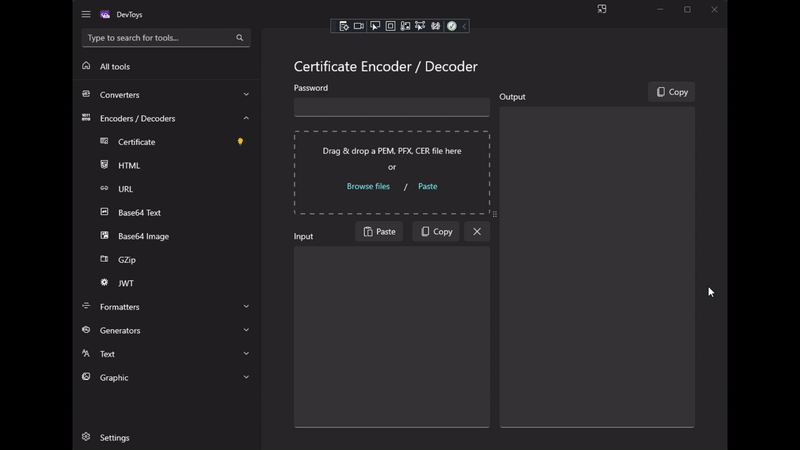Click the green checkmark status icon

[x=452, y=26]
